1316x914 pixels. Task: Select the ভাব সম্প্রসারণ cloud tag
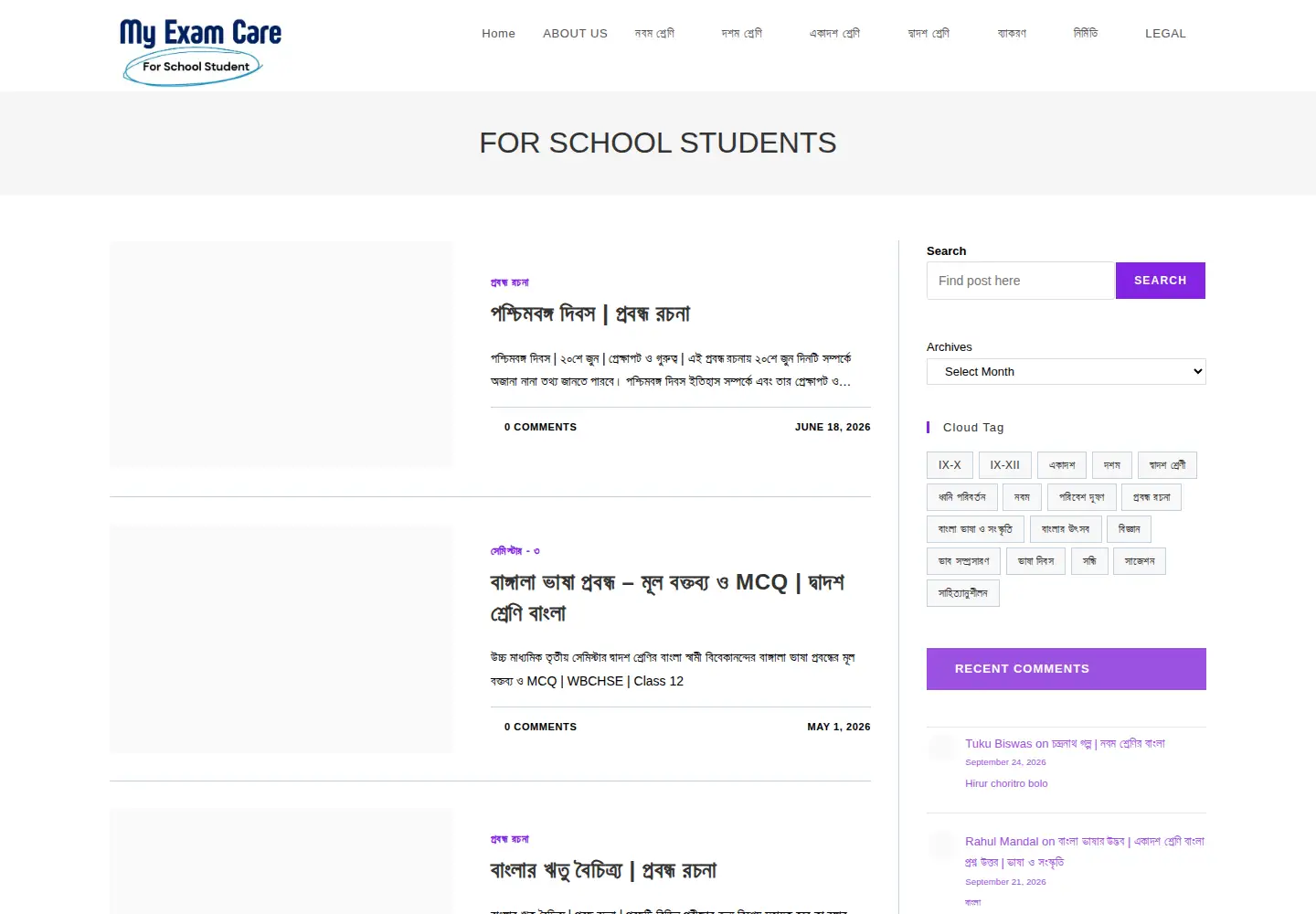pyautogui.click(x=964, y=561)
